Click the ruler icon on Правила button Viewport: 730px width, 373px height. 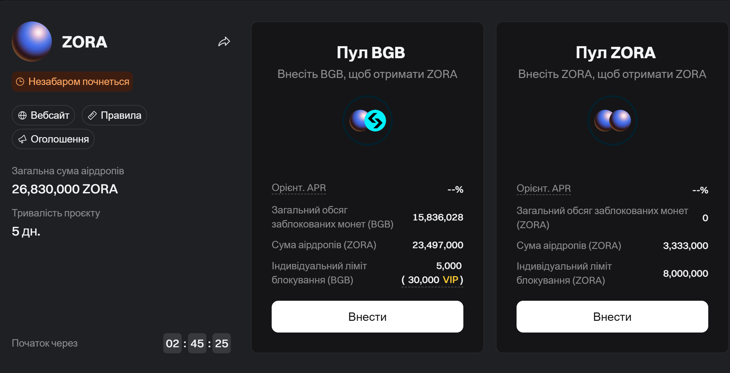pyautogui.click(x=92, y=115)
